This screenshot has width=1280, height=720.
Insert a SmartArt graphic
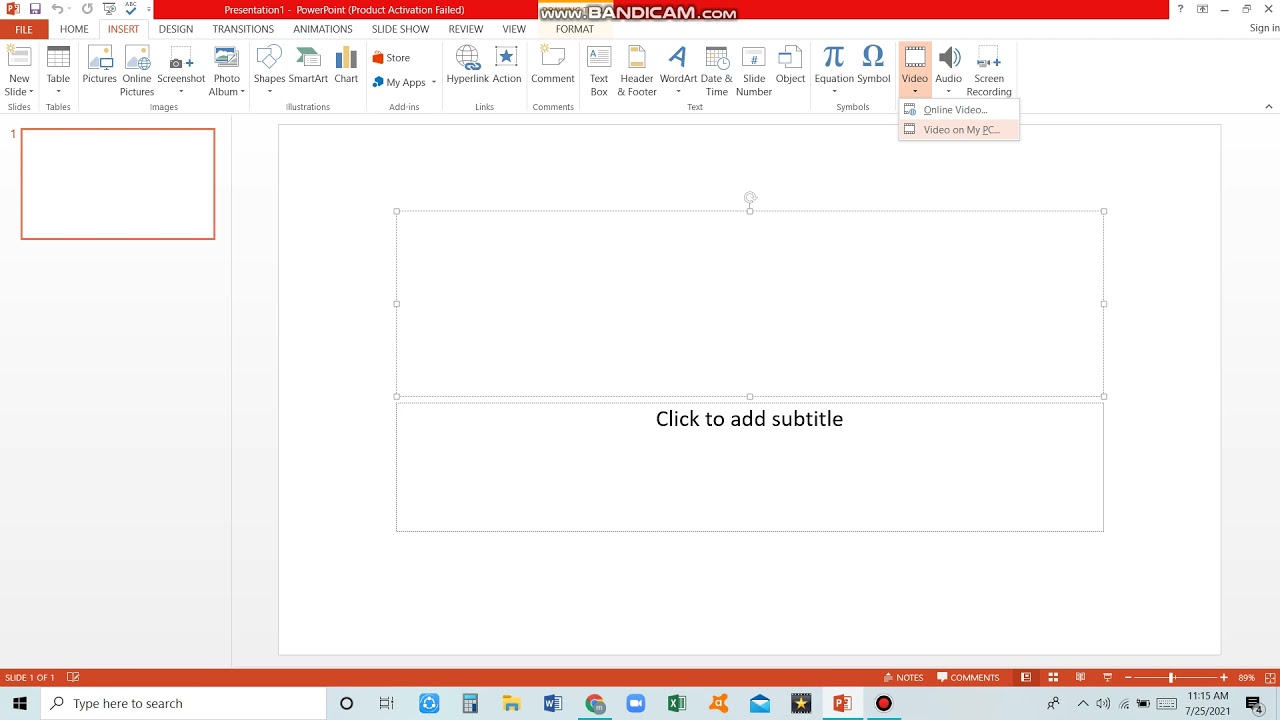308,65
